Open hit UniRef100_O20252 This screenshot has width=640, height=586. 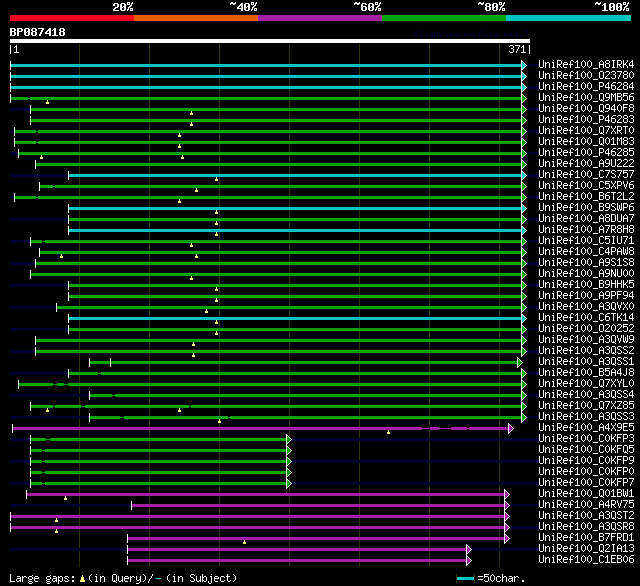point(586,329)
